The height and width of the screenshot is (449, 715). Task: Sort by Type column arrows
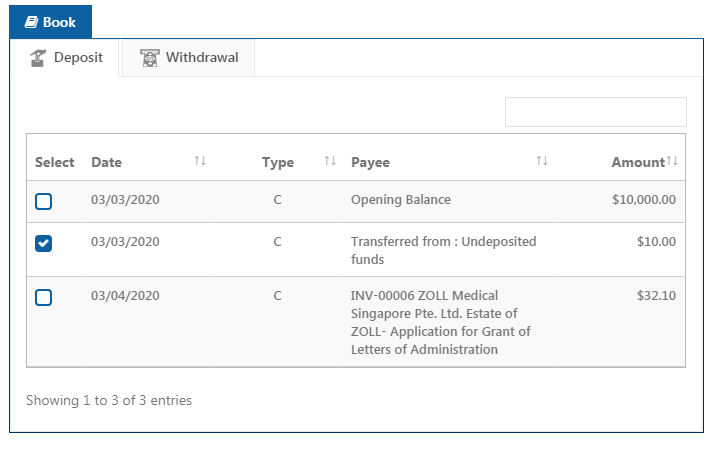point(330,160)
